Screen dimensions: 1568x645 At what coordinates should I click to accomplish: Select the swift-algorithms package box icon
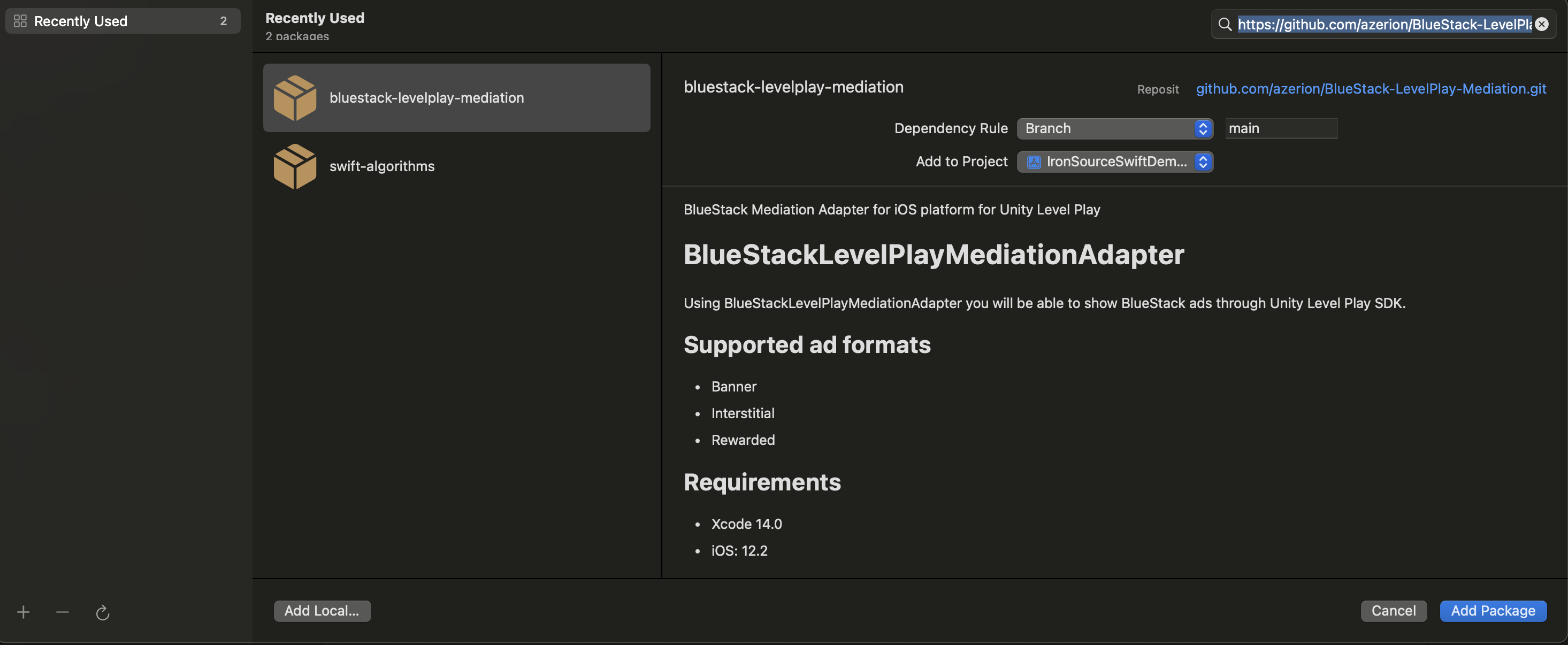click(x=295, y=166)
